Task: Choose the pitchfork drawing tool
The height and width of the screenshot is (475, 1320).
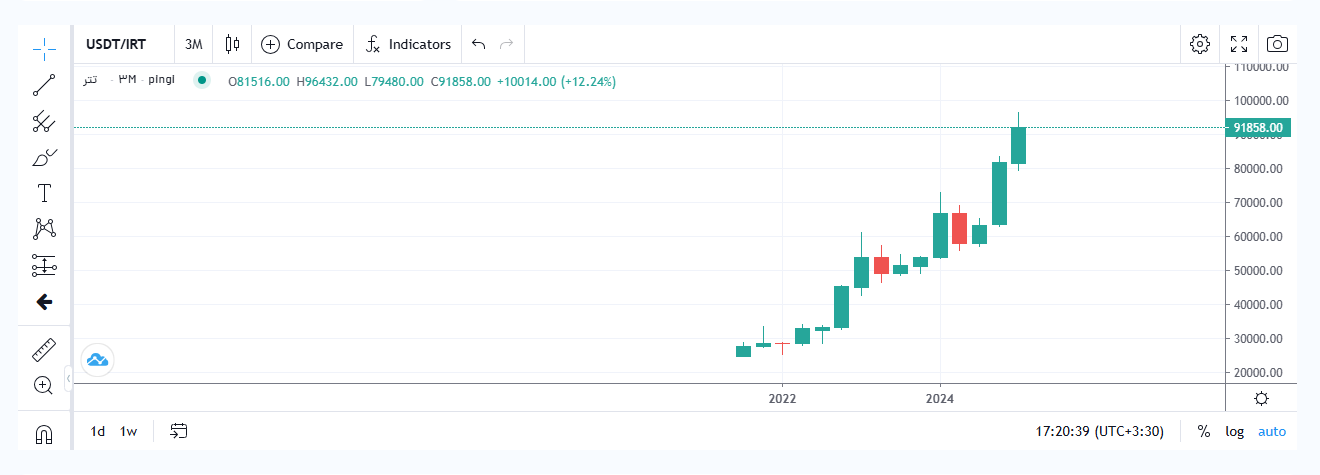Action: click(x=44, y=122)
